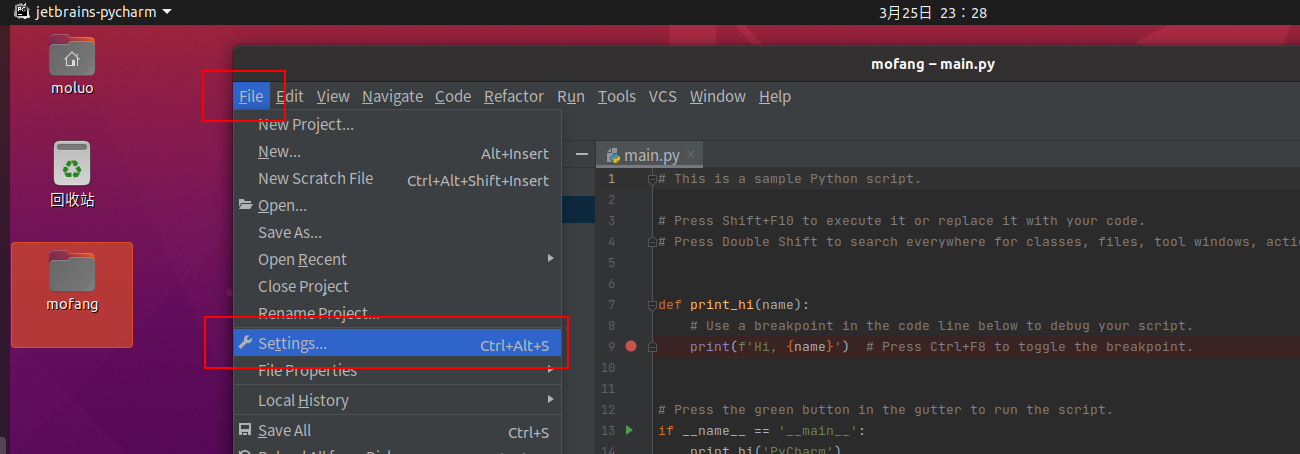The width and height of the screenshot is (1300, 454).
Task: Select New Scratch File entry
Action: [397, 179]
